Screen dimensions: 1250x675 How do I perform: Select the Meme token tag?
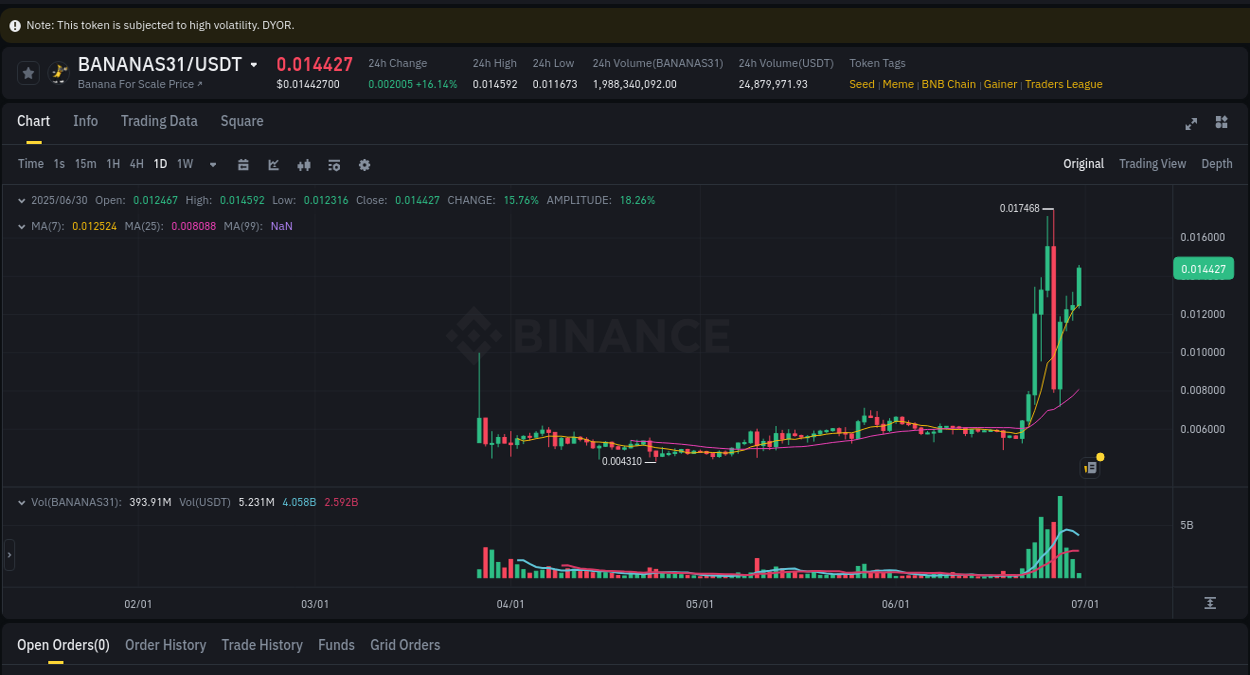pos(898,84)
